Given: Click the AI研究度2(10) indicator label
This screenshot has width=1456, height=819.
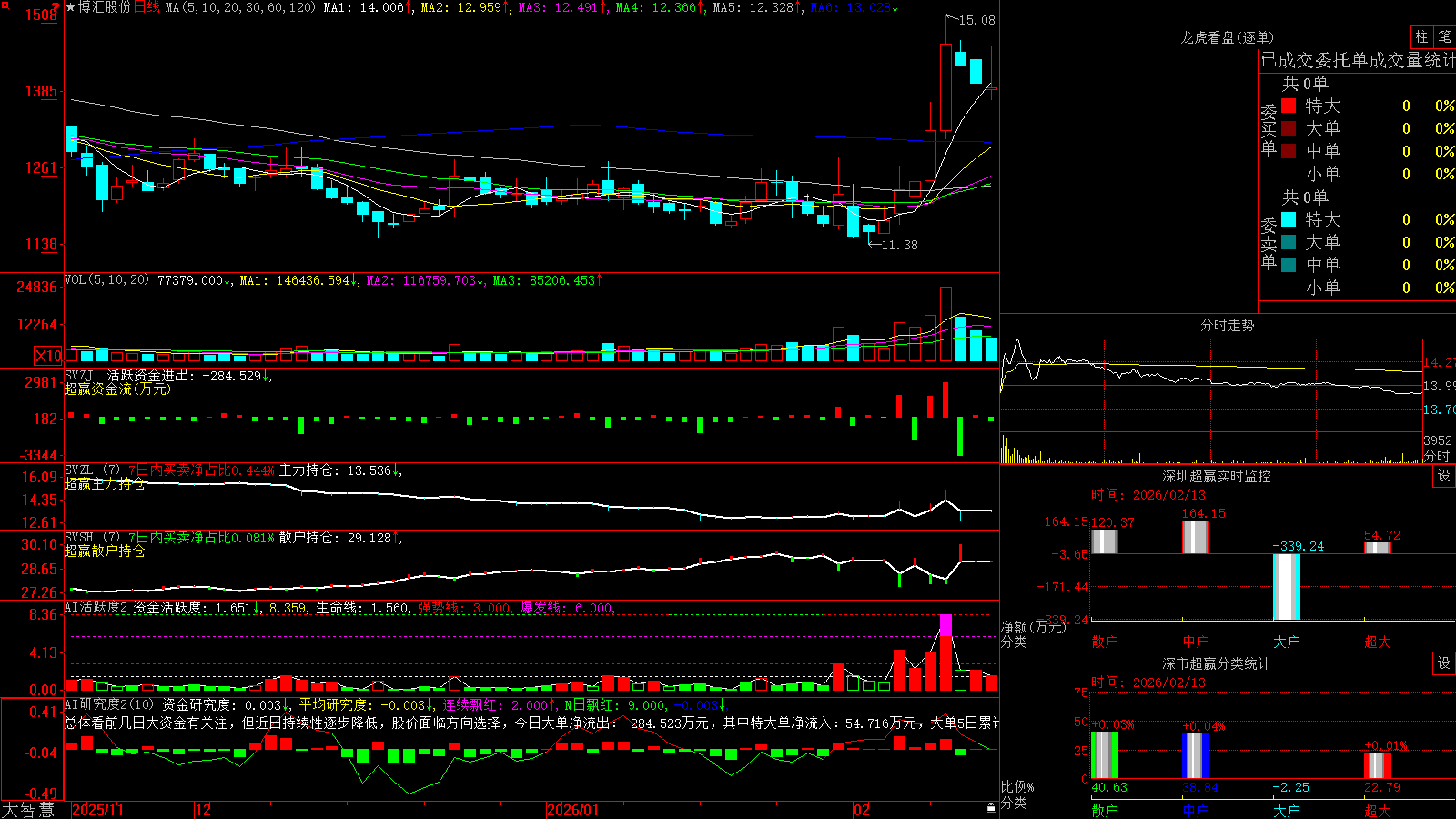Looking at the screenshot, I should coord(109,704).
